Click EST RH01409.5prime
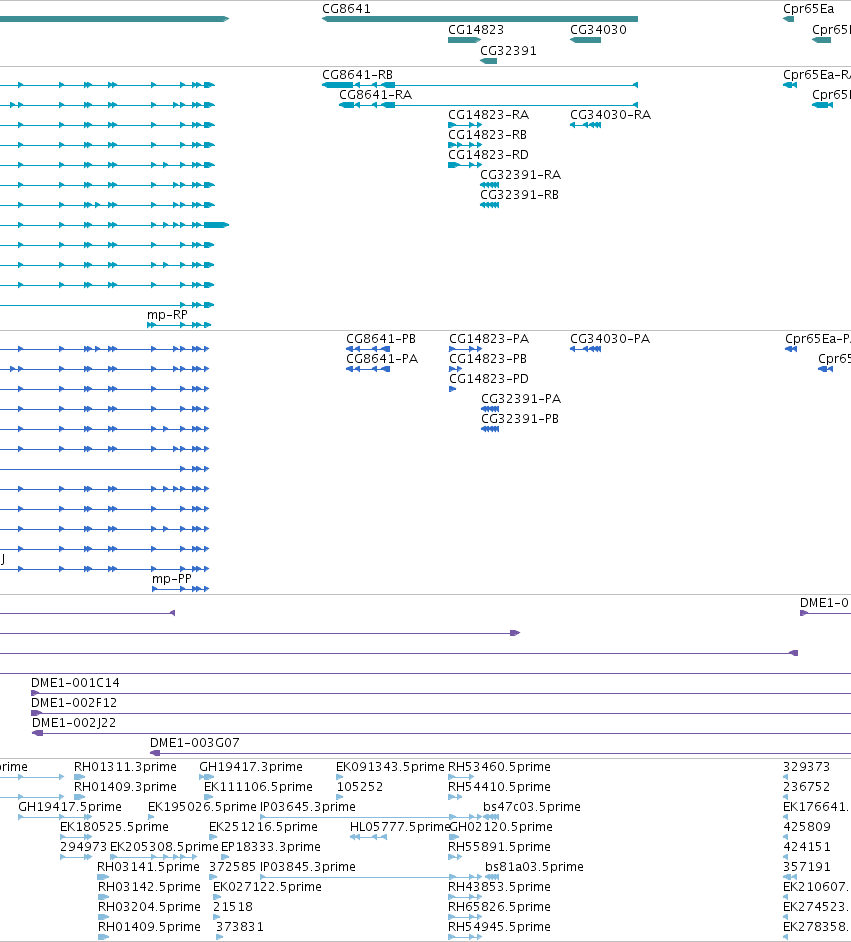 [x=150, y=927]
